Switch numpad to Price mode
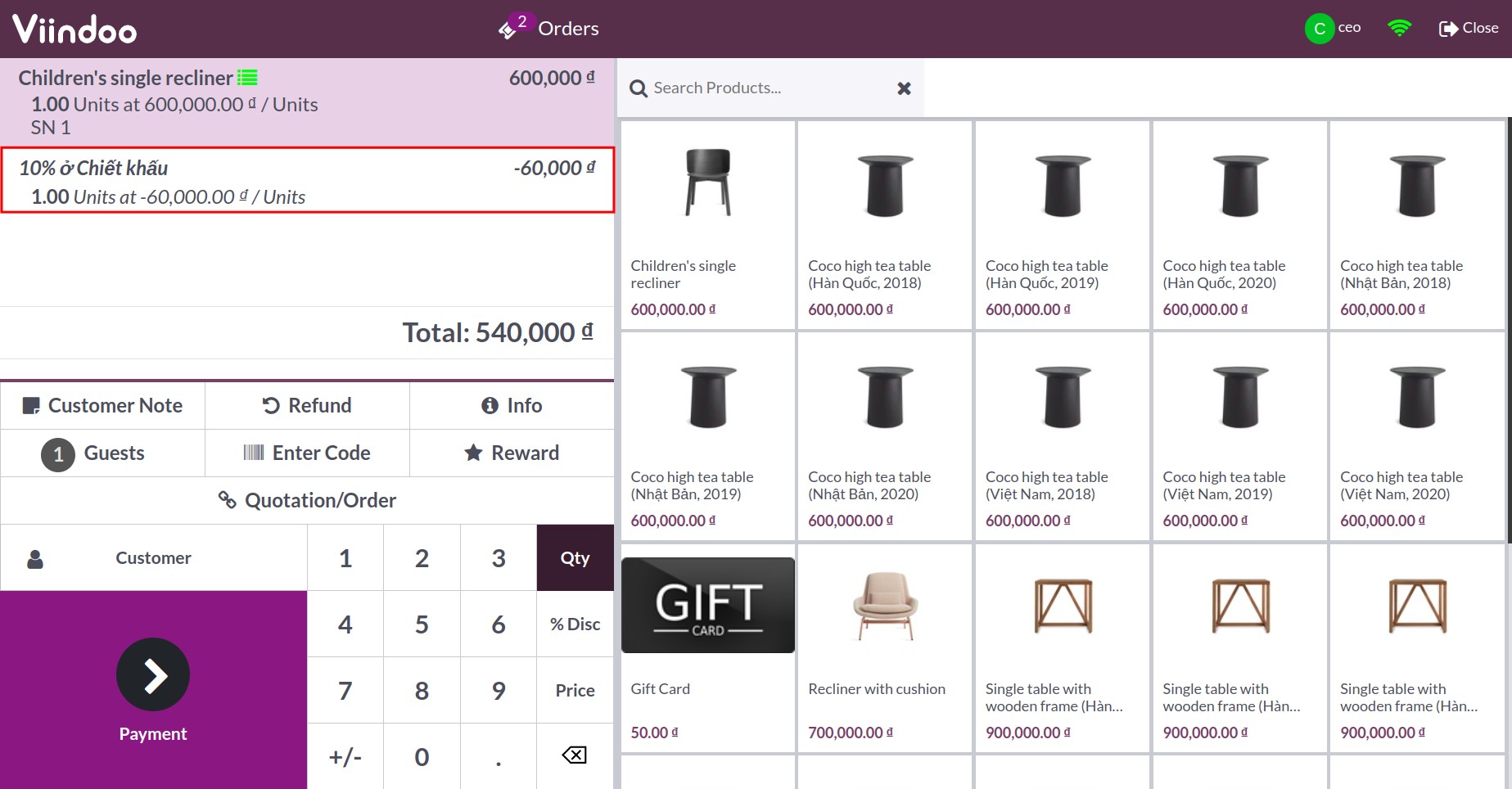Screen dimensions: 1512x789 pyautogui.click(x=575, y=691)
